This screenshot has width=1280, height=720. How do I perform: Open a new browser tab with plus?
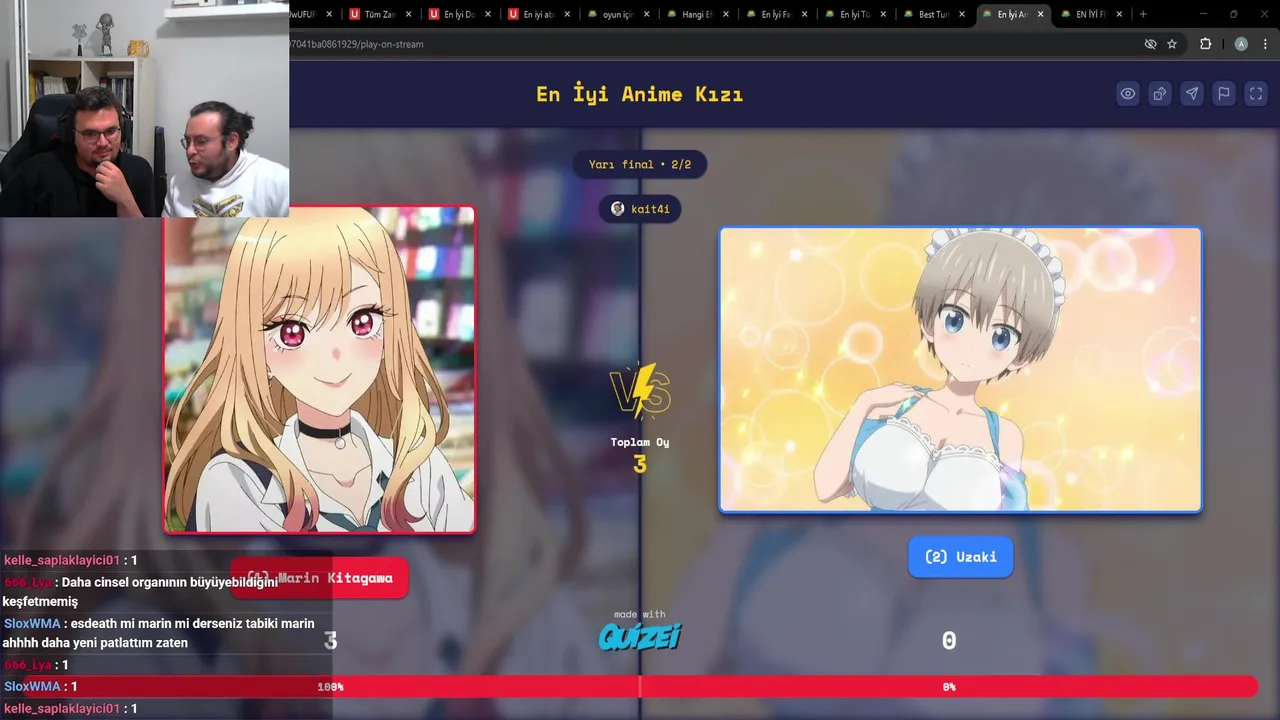[1143, 14]
